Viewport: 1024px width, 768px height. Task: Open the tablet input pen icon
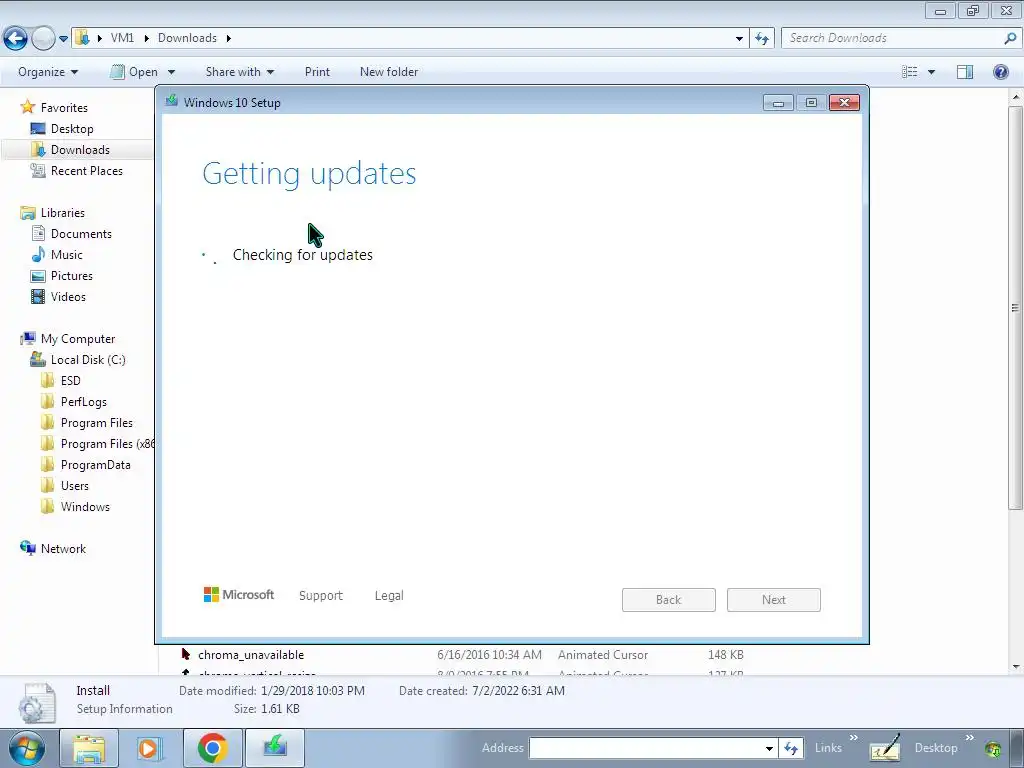click(x=884, y=748)
